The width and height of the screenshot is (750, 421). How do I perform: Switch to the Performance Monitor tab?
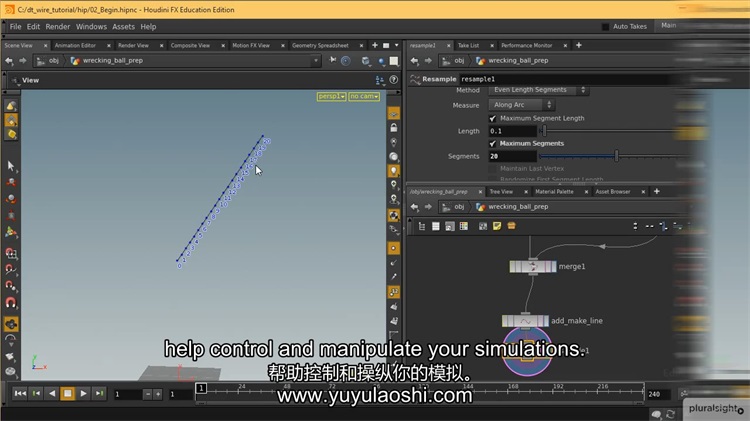click(526, 45)
